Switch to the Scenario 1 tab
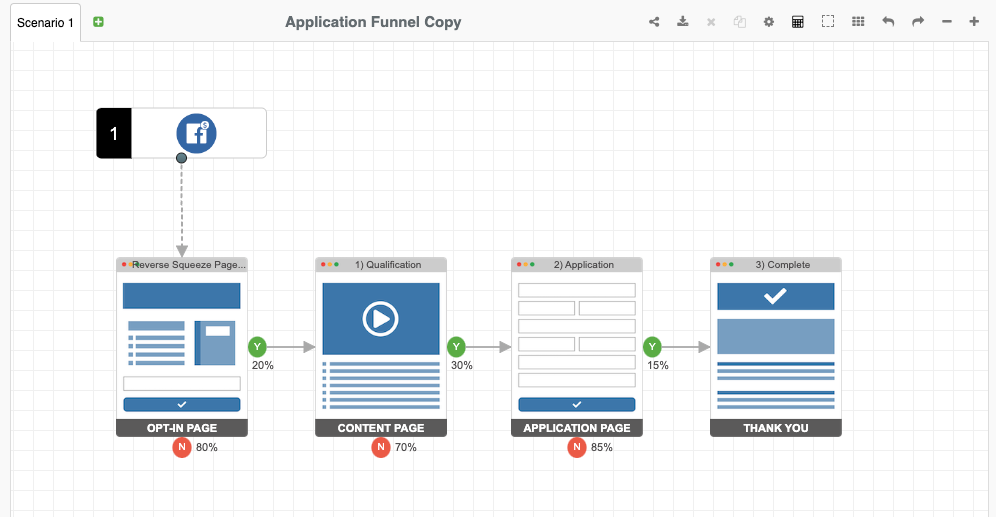Image resolution: width=996 pixels, height=517 pixels. (x=45, y=23)
